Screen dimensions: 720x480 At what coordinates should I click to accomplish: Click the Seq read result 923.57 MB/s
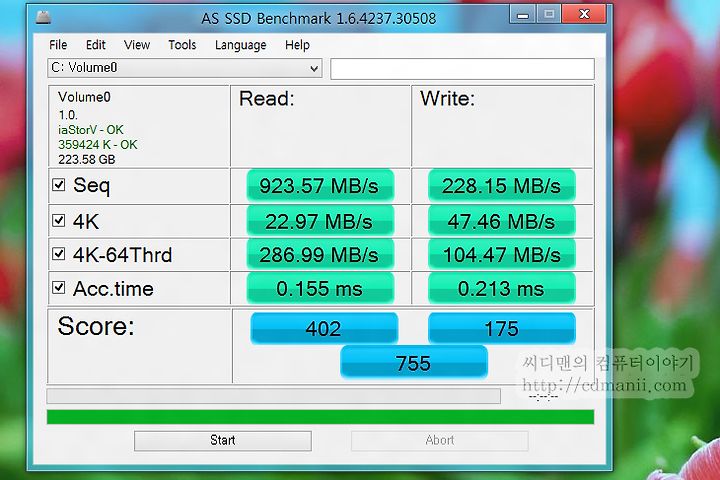click(320, 186)
